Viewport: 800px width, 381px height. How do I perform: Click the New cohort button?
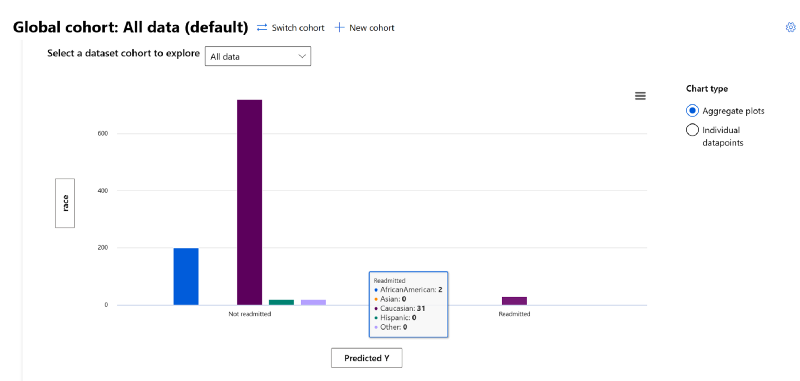point(364,28)
